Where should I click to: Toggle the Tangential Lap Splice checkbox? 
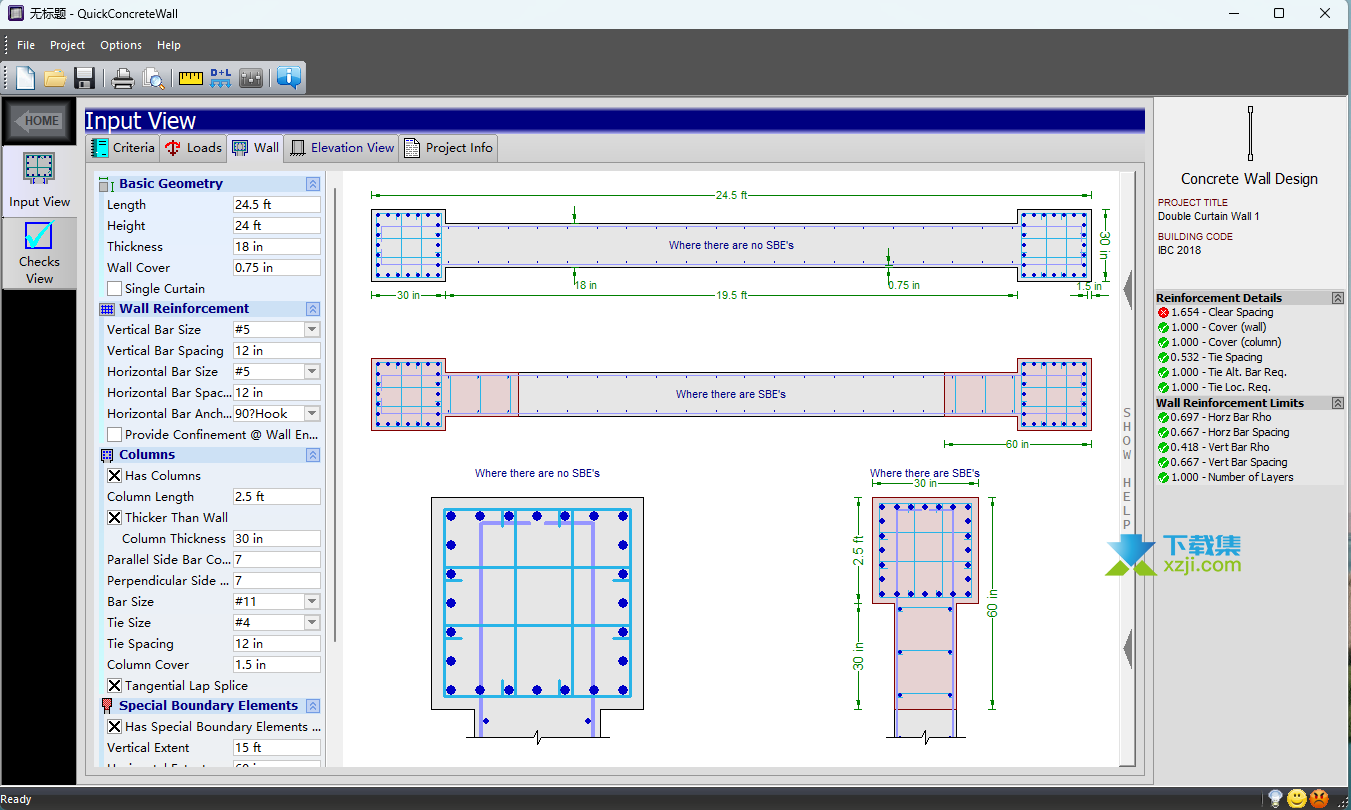pos(114,686)
